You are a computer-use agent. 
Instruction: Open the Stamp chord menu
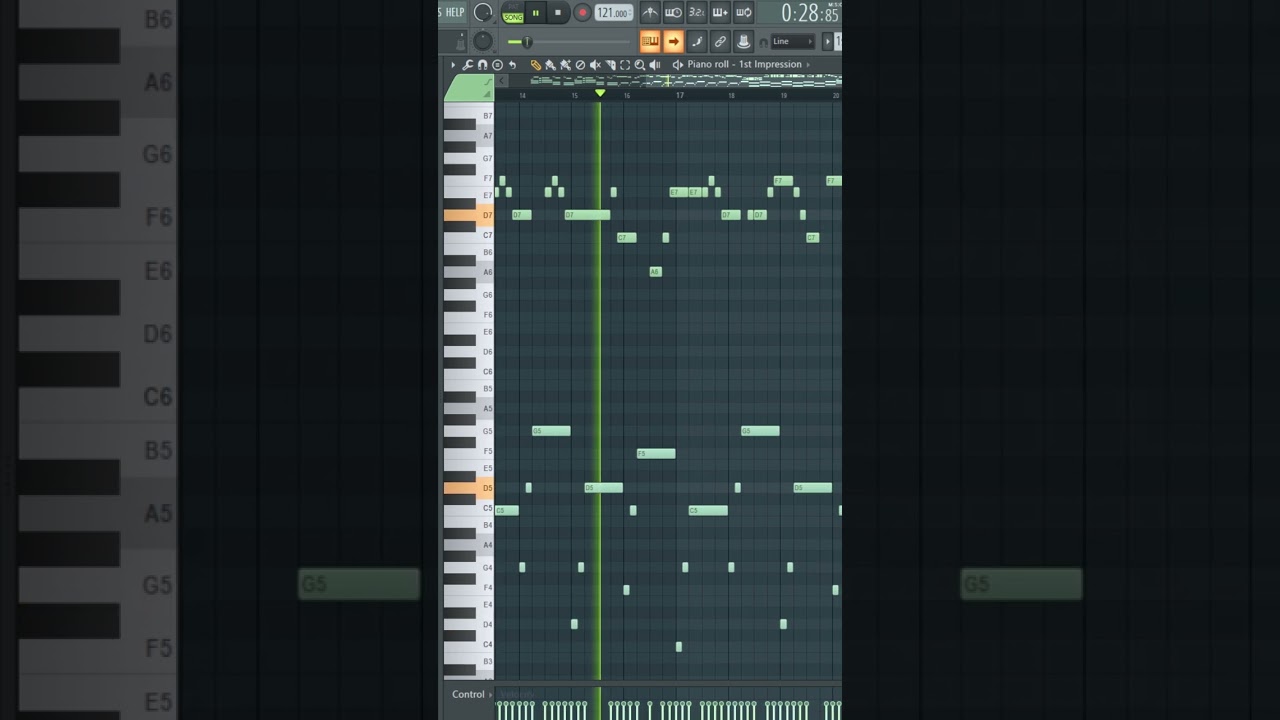497,65
